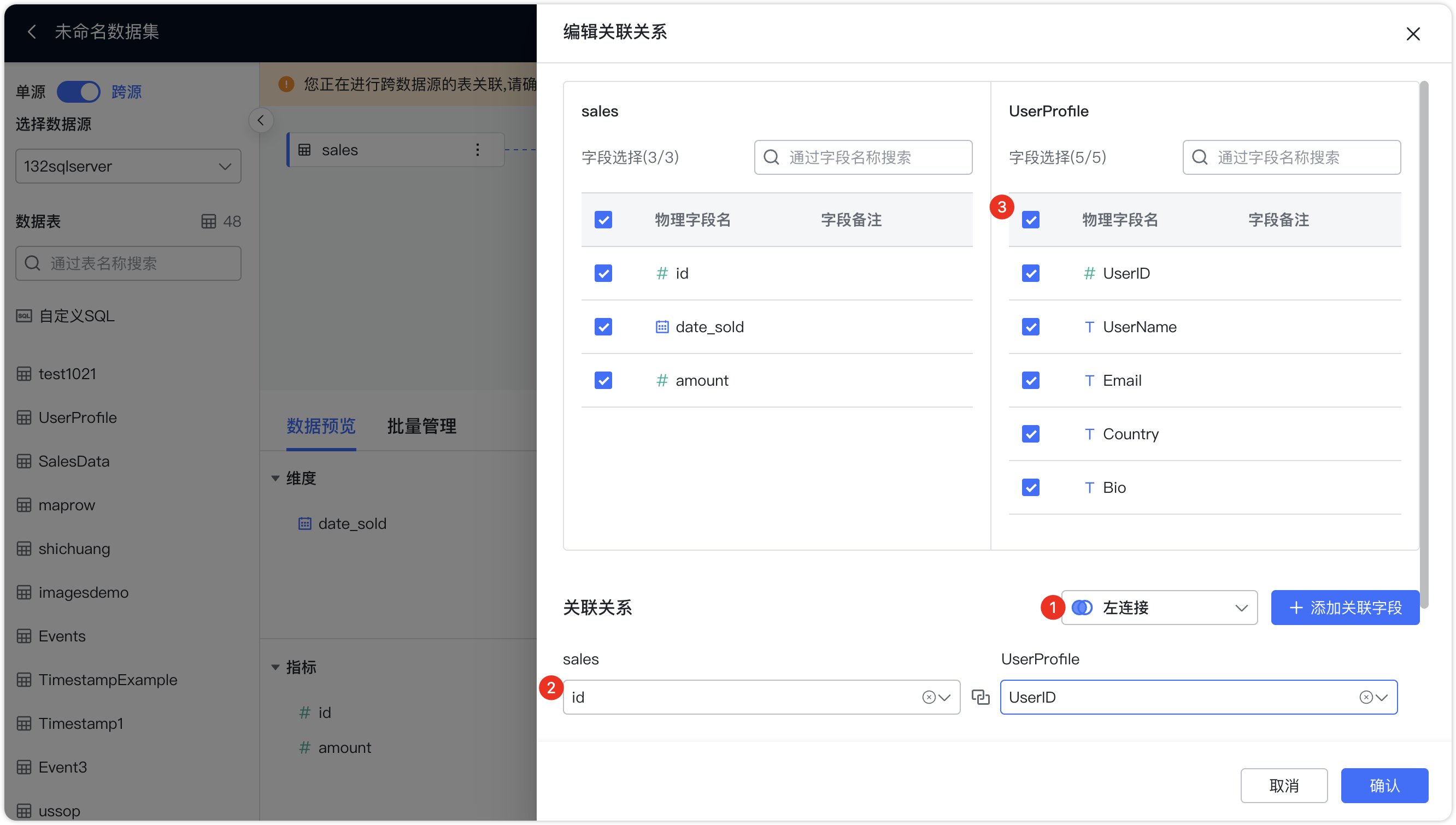This screenshot has height=825, width=1456.
Task: Uncheck the Bio field checkbox
Action: tap(1030, 487)
